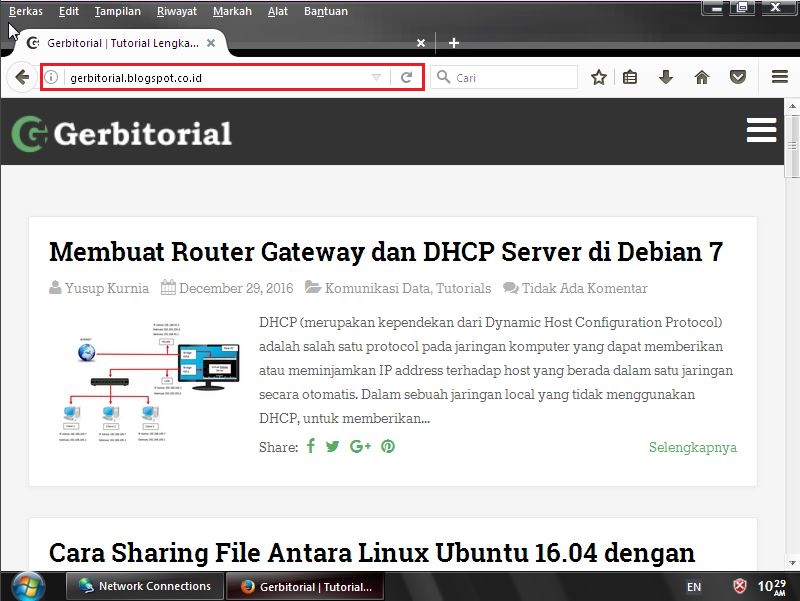Image resolution: width=800 pixels, height=601 pixels.
Task: Open Komunikasi Data category
Action: [x=378, y=288]
